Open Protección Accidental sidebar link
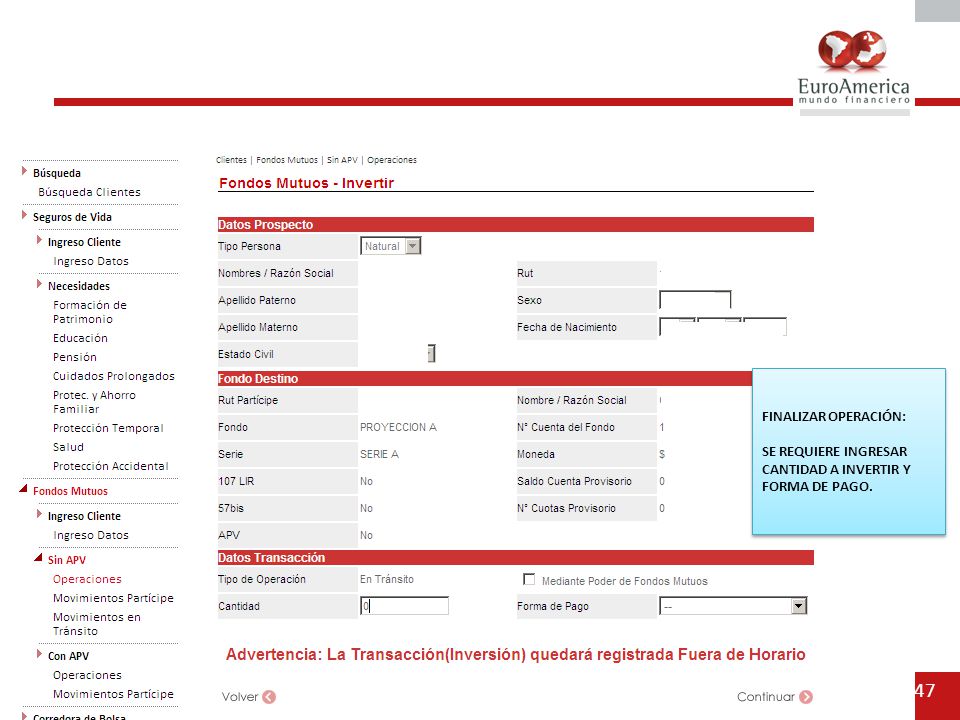Image resolution: width=960 pixels, height=720 pixels. (x=111, y=467)
